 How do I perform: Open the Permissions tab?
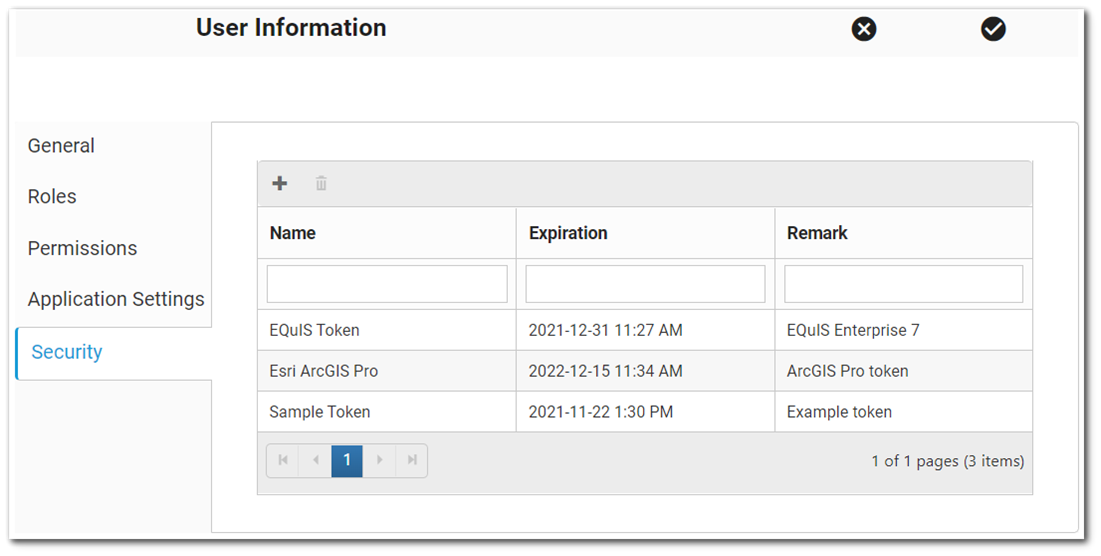pyautogui.click(x=82, y=248)
